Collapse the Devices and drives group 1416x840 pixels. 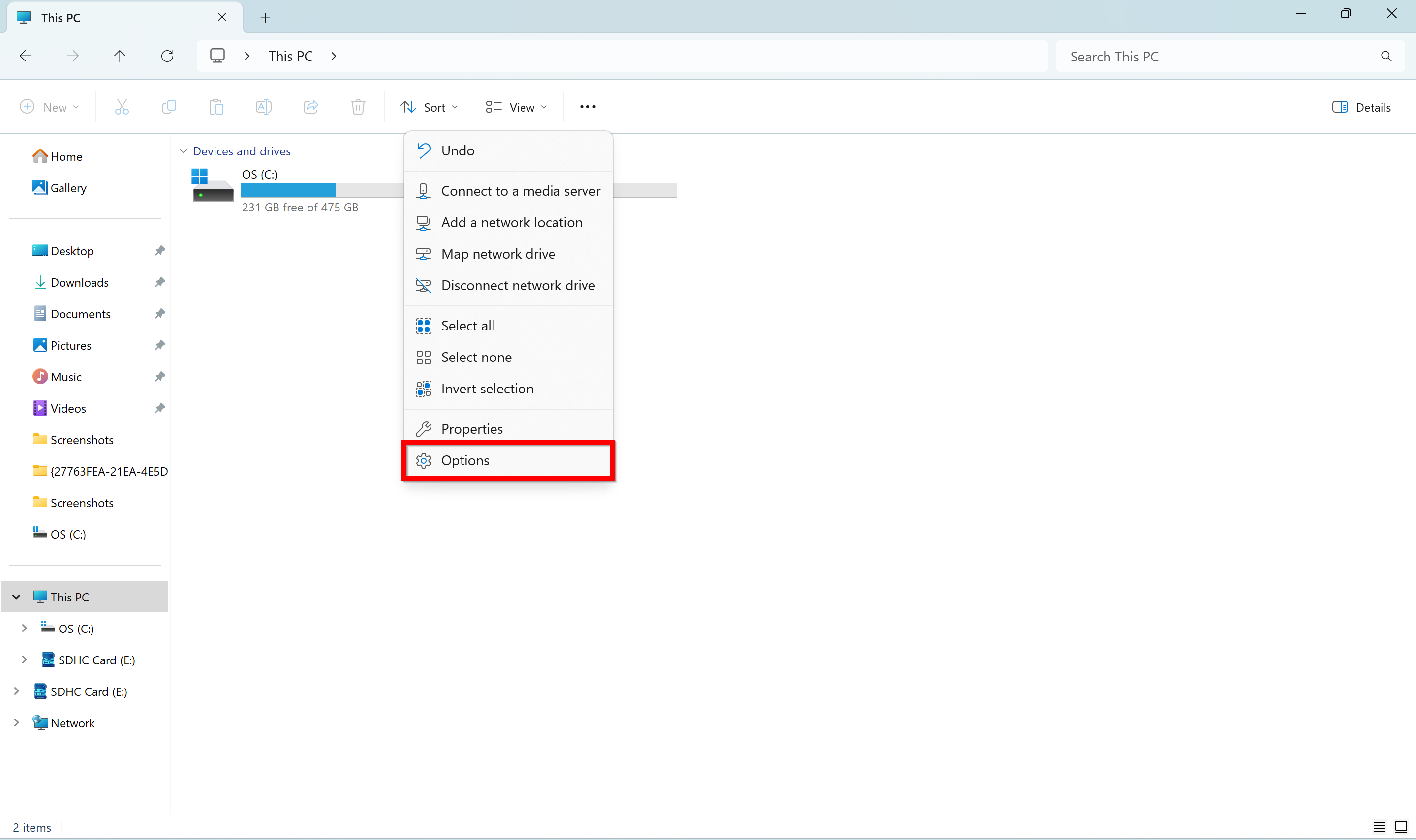184,151
